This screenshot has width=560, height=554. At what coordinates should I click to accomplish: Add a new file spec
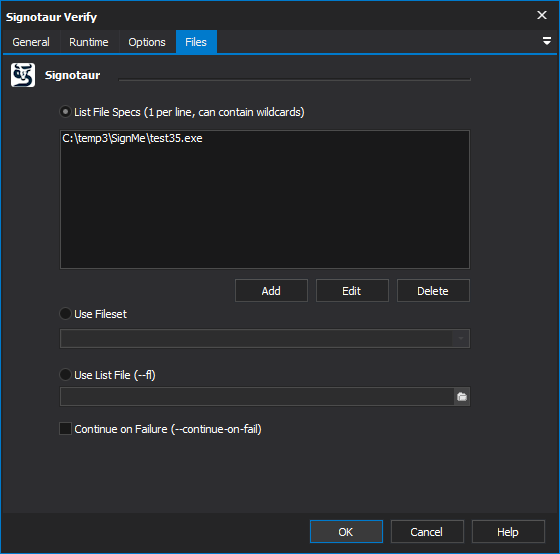coord(271,291)
